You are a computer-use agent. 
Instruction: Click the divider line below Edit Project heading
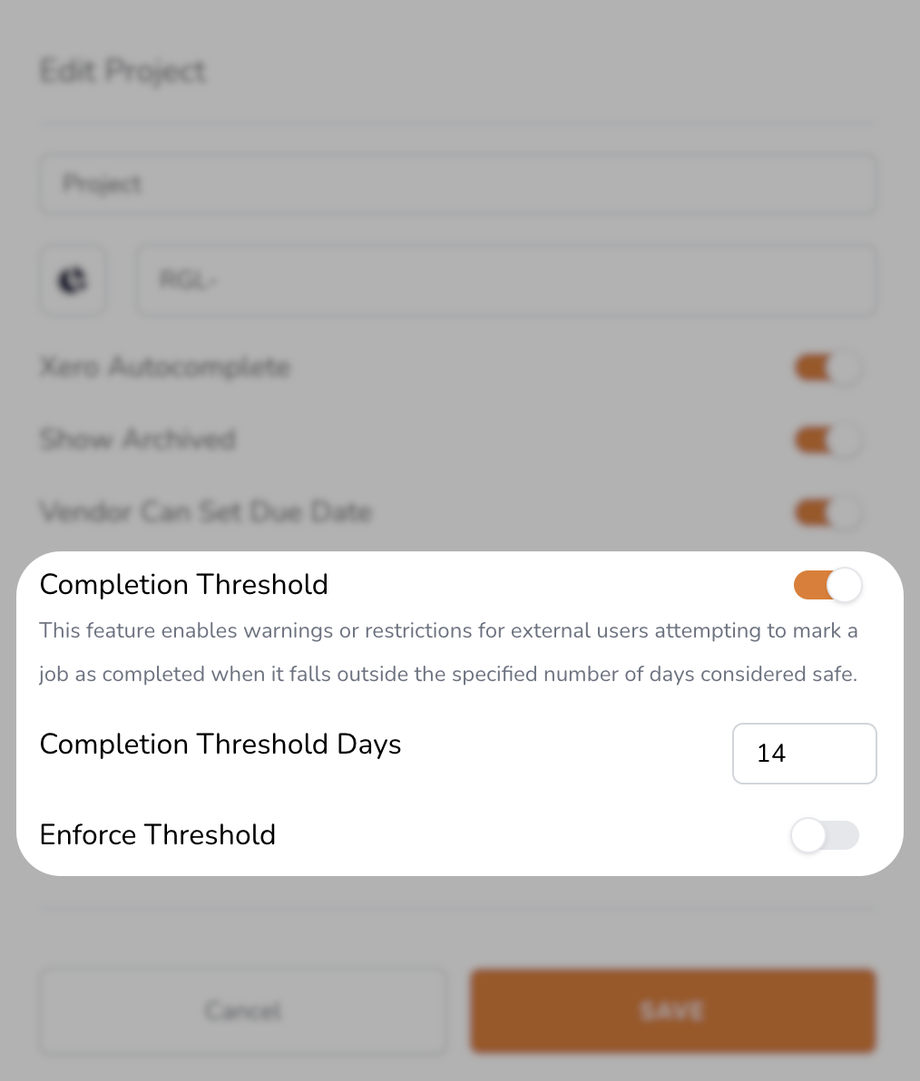click(457, 123)
